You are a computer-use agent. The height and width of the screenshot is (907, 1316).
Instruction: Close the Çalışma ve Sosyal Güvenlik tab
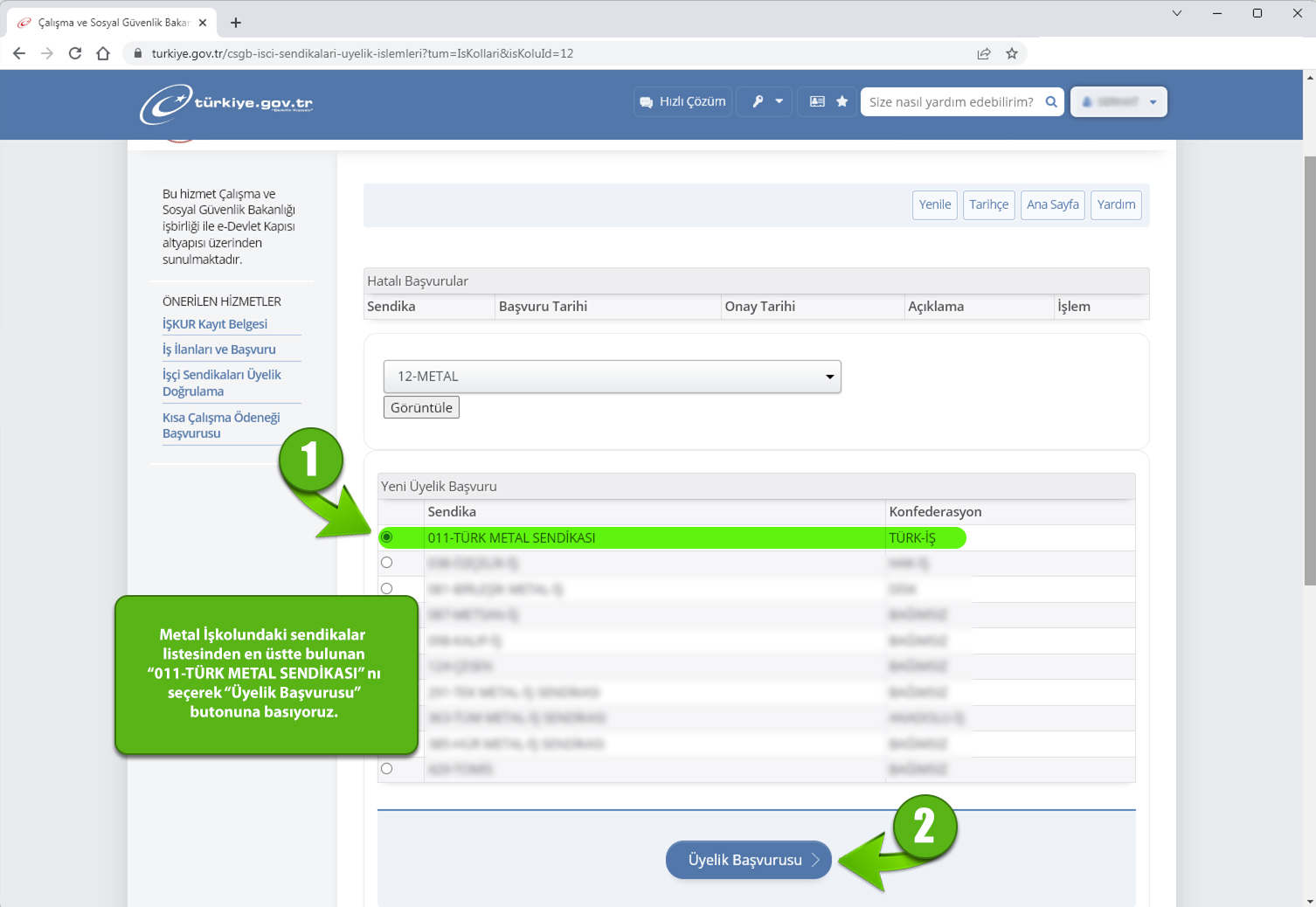tap(203, 23)
